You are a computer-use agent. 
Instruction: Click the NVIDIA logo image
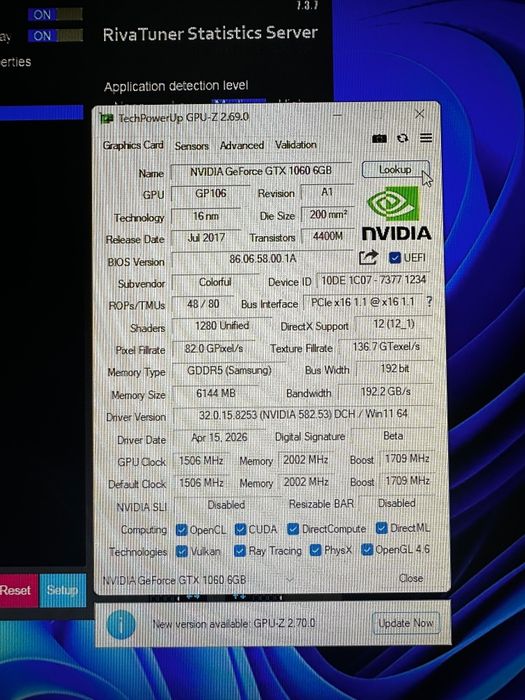click(396, 214)
